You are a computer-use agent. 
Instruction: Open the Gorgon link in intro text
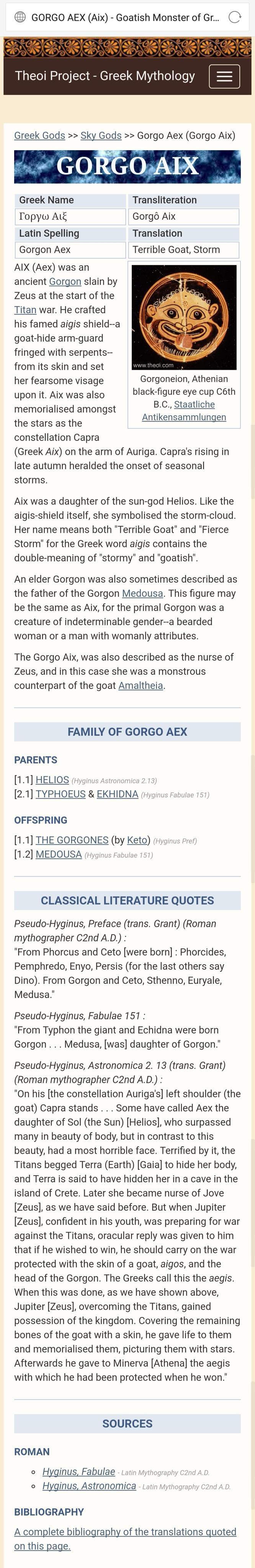pyautogui.click(x=64, y=281)
